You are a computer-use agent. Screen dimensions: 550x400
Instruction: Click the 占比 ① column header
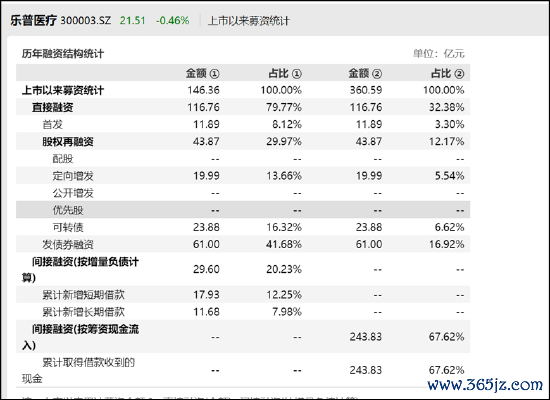[285, 73]
